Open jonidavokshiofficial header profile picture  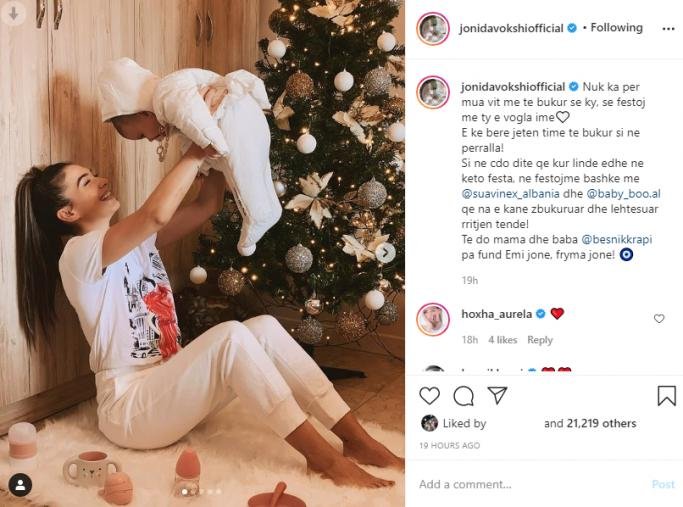[x=433, y=28]
